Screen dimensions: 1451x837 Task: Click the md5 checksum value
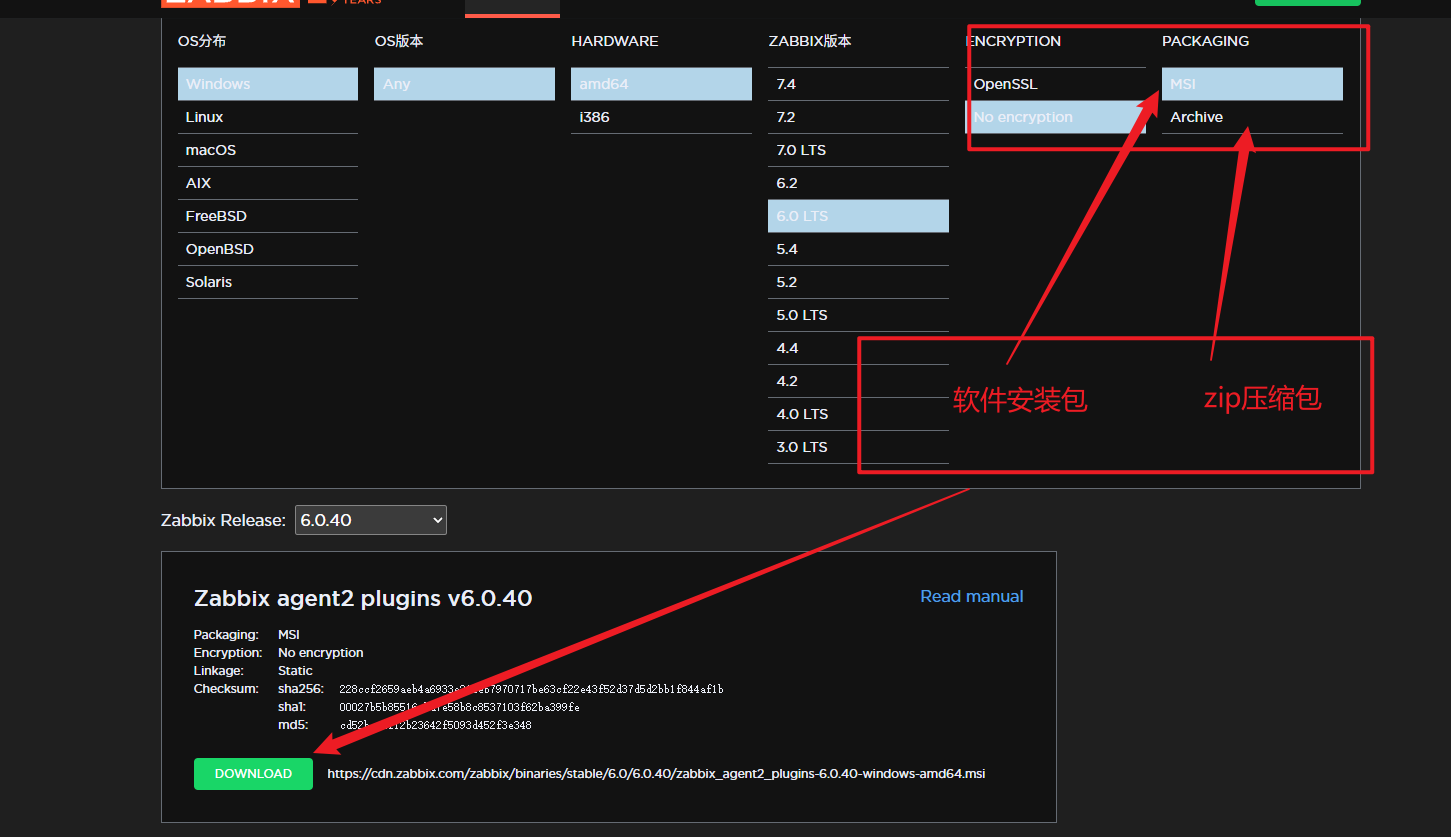pyautogui.click(x=435, y=725)
